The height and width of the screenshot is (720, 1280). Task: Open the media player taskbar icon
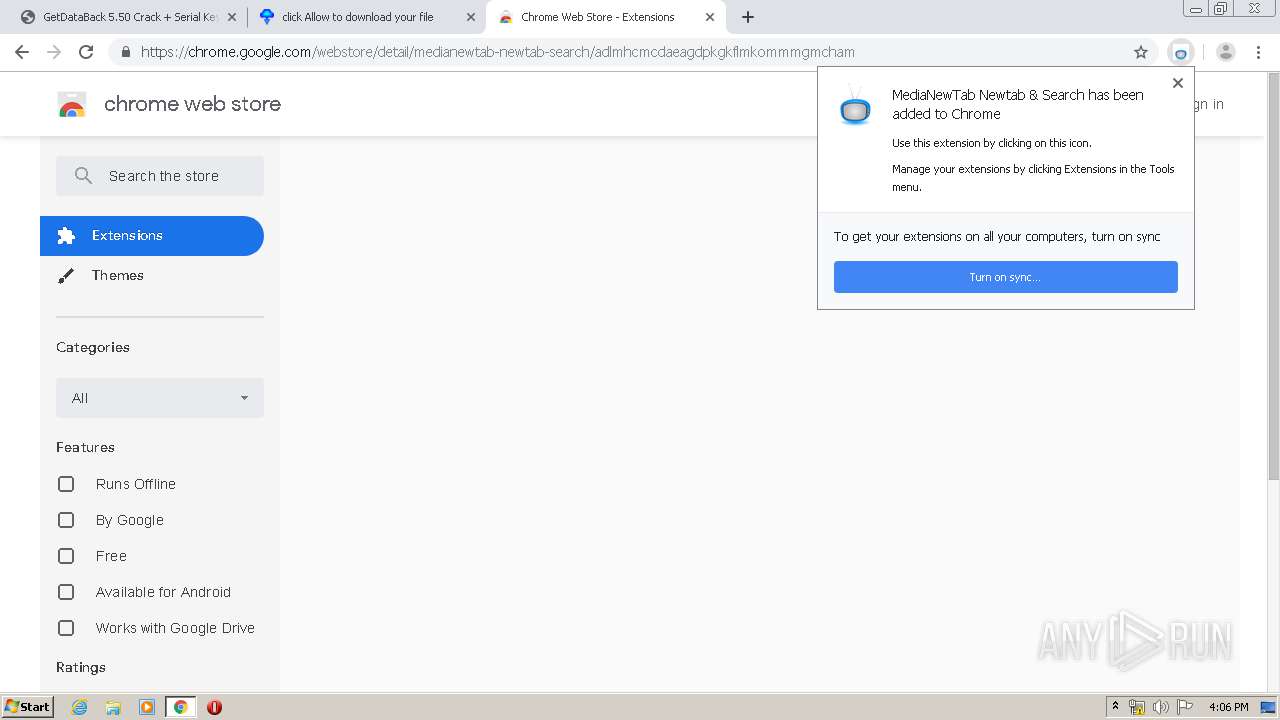click(147, 707)
